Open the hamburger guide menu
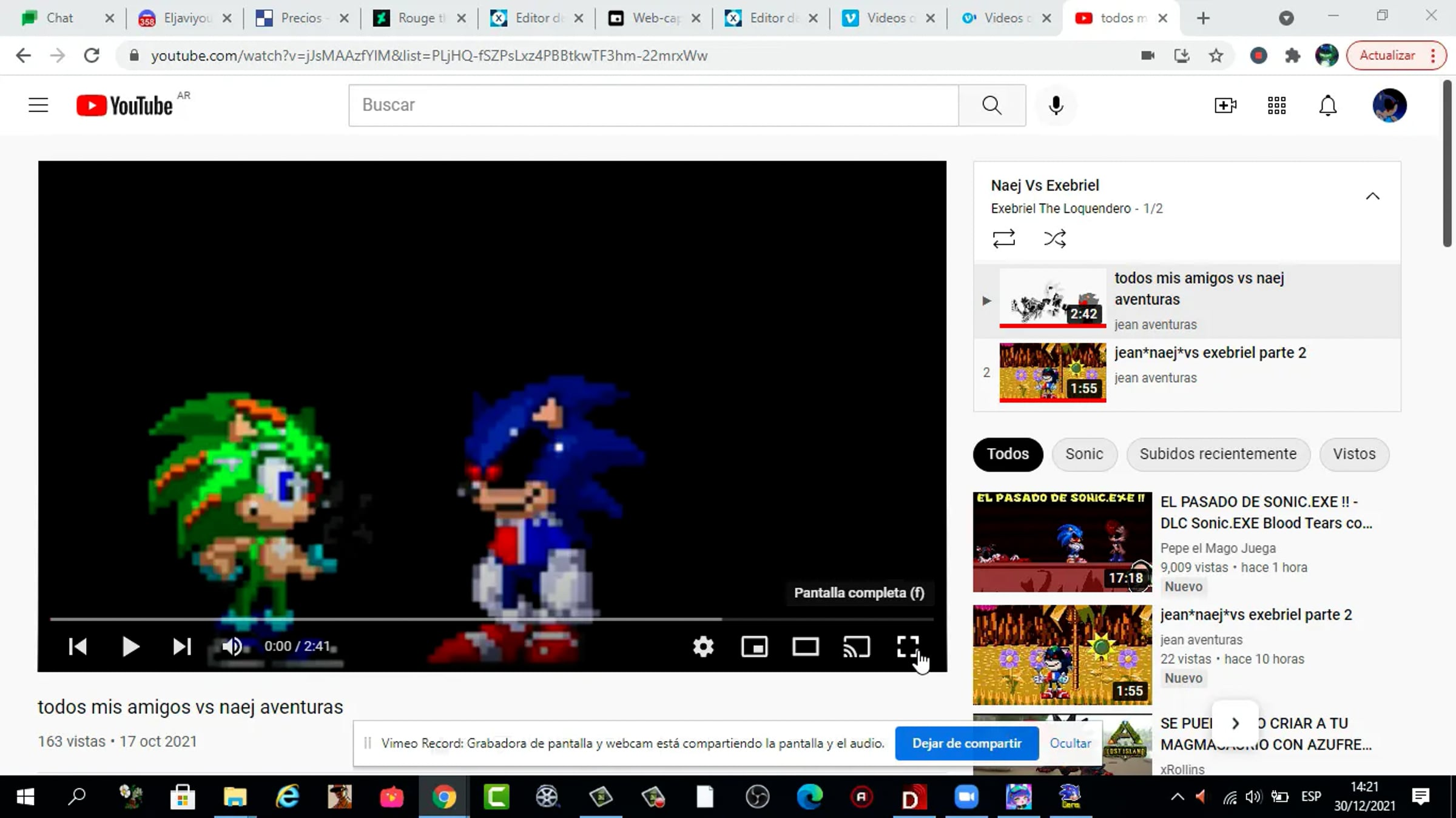The image size is (1456, 818). [38, 106]
